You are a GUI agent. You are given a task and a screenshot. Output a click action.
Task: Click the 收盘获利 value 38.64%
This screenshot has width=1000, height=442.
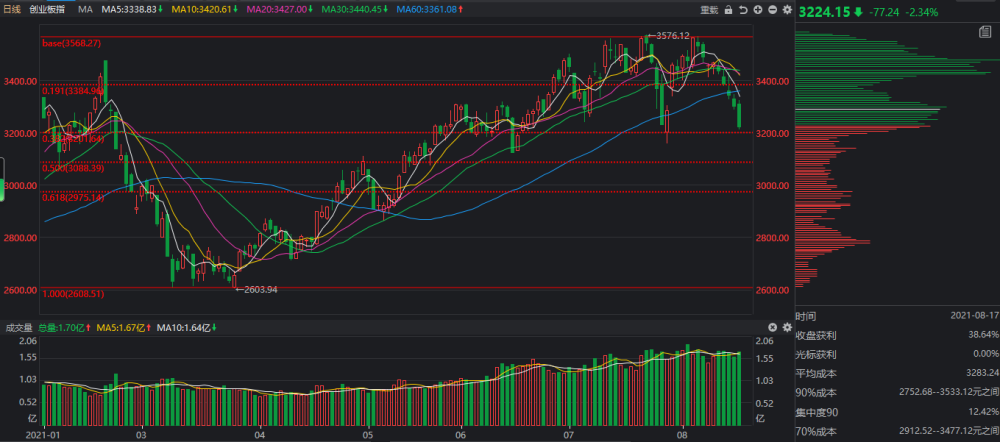[983, 334]
